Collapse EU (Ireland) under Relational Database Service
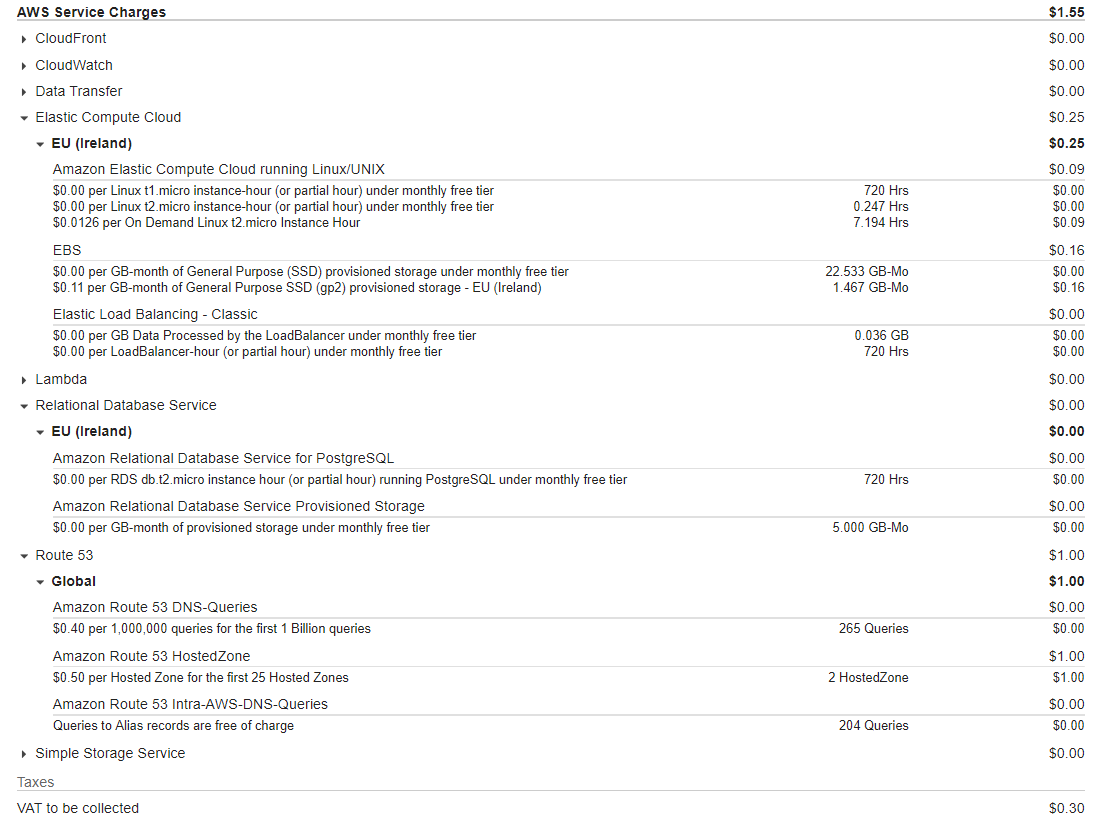The height and width of the screenshot is (829, 1101). pos(40,432)
